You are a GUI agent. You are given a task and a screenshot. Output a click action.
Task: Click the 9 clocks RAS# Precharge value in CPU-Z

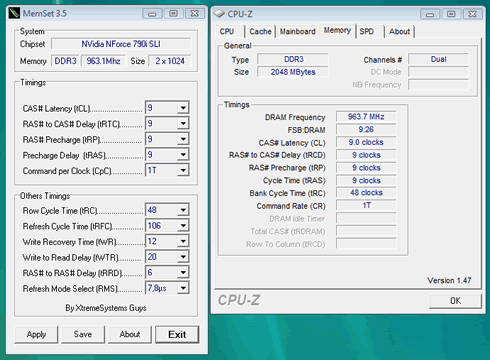366,168
